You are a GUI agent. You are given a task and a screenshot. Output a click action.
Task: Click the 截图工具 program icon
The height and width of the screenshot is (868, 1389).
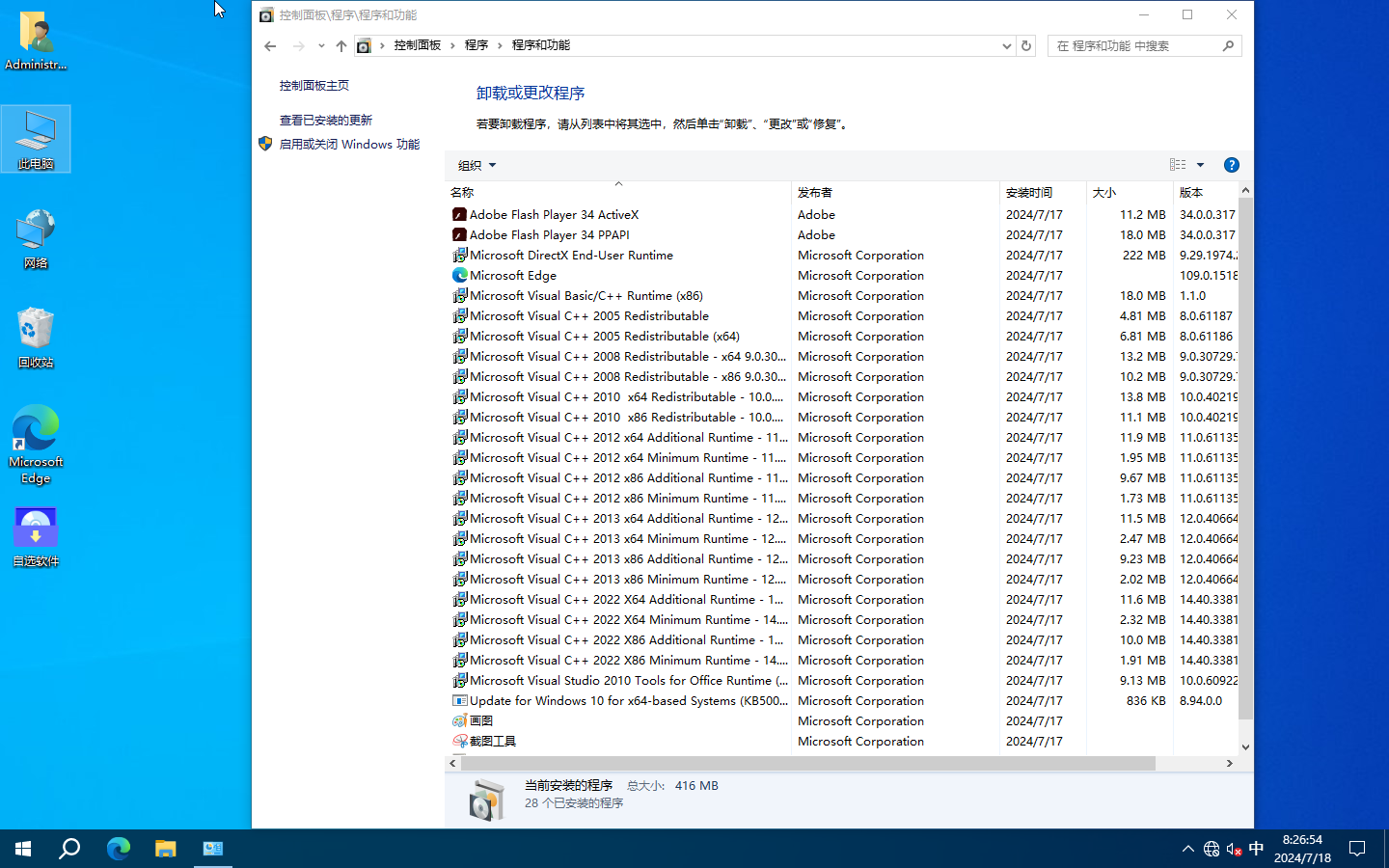460,742
